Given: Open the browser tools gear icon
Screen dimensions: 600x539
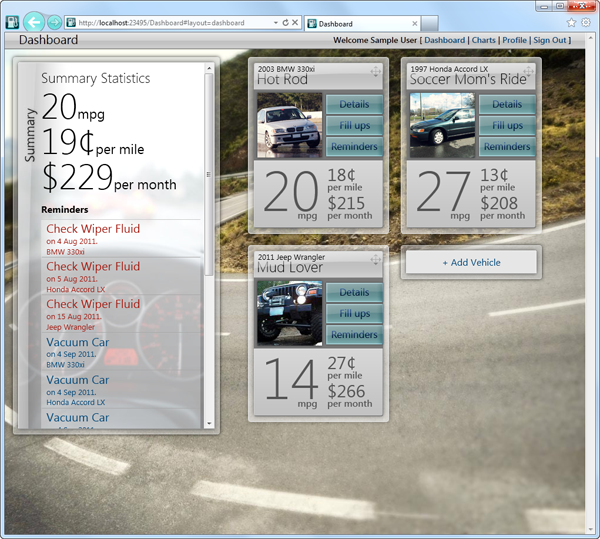Looking at the screenshot, I should click(586, 23).
